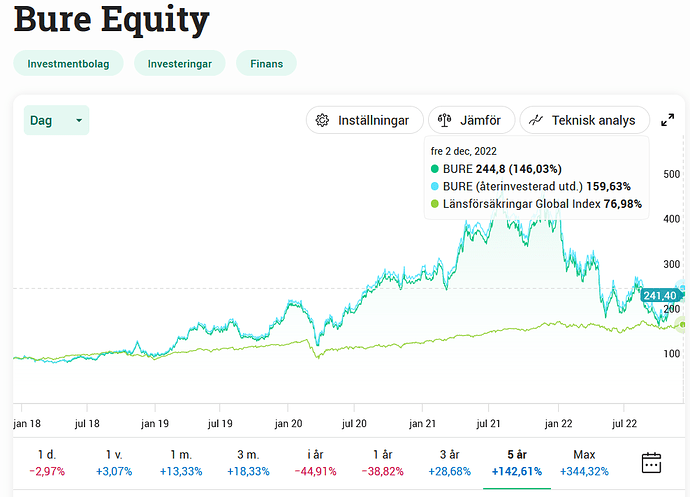The image size is (690, 497).
Task: Click the 100 y-axis value
Action: coord(672,353)
